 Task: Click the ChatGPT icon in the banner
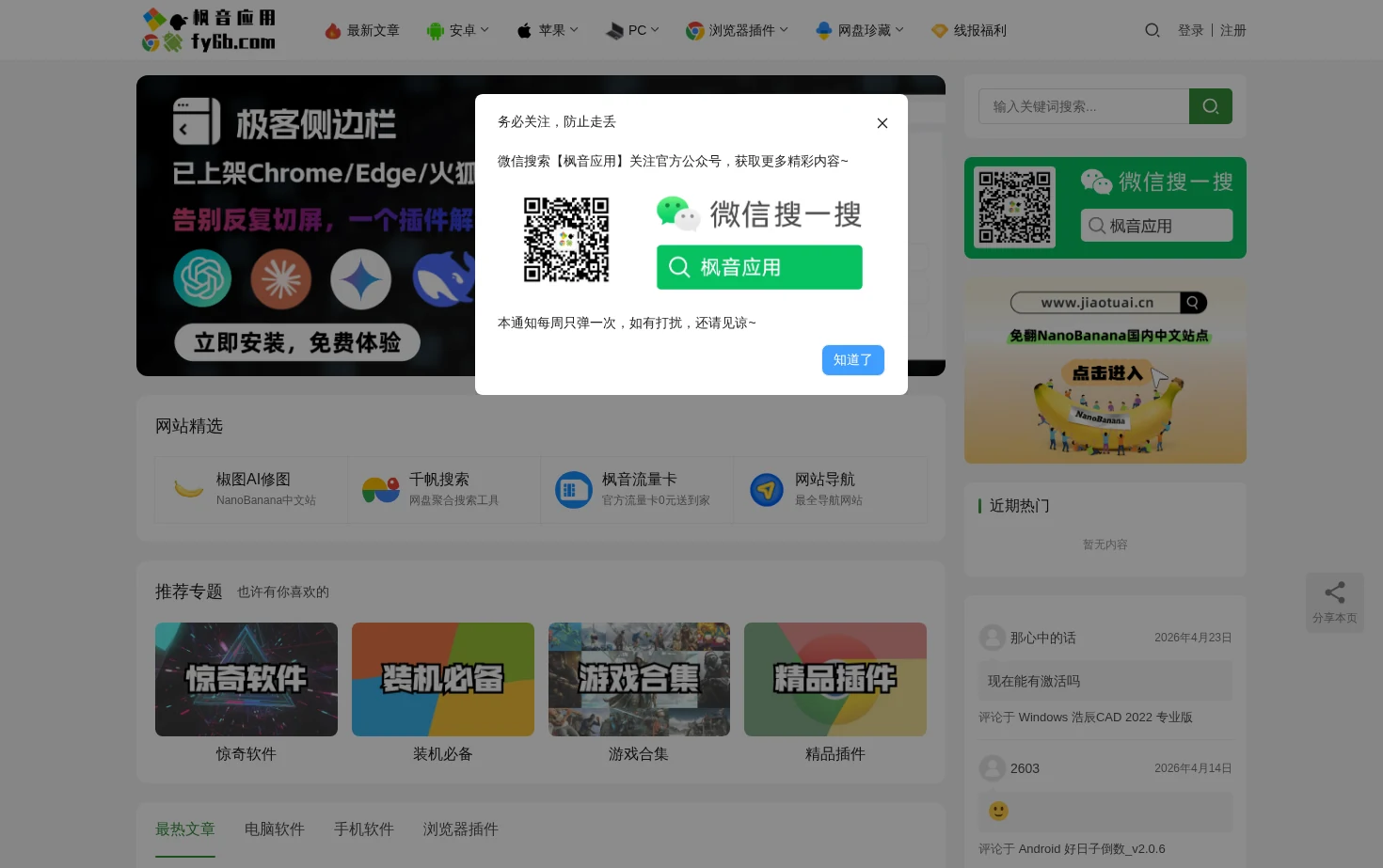coord(202,278)
